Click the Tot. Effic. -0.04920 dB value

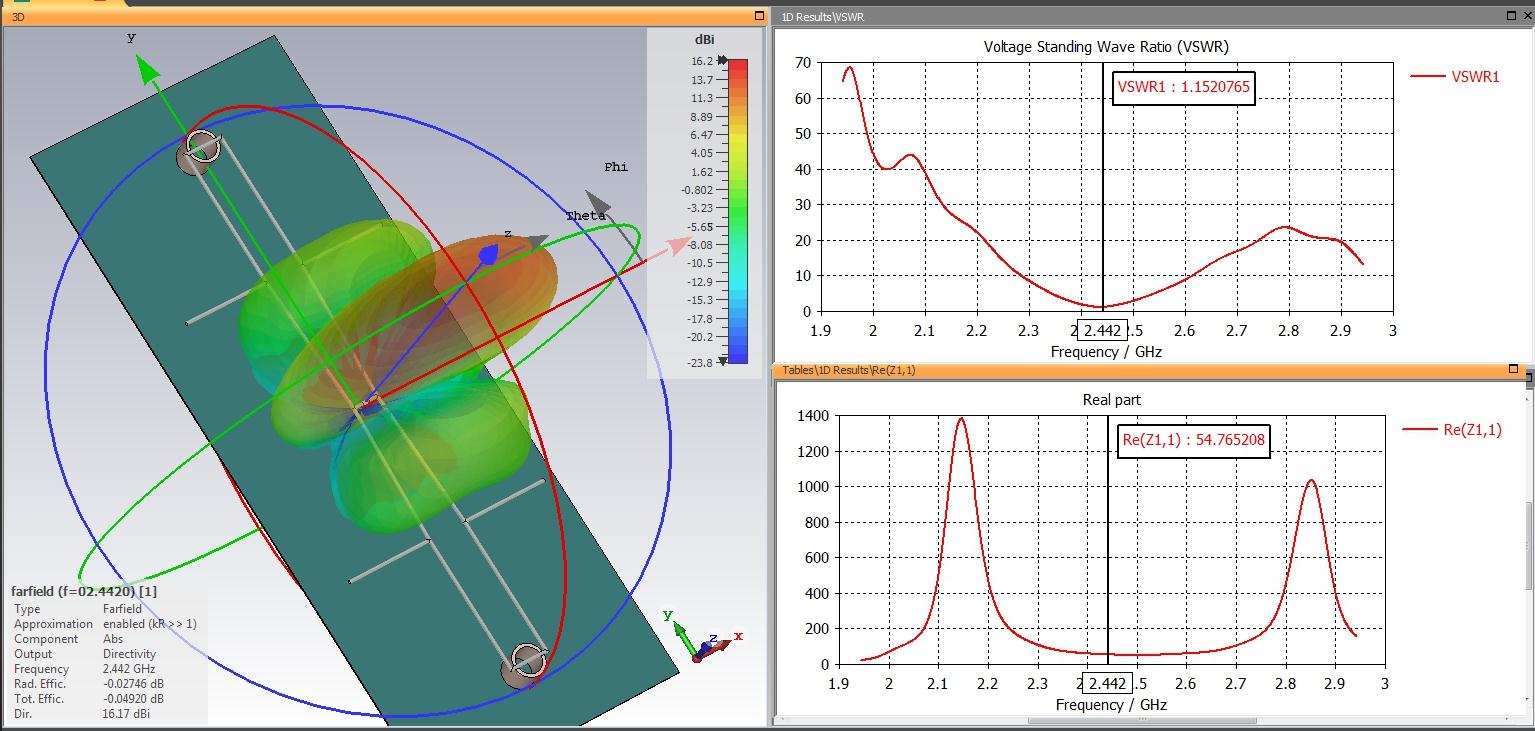point(133,699)
